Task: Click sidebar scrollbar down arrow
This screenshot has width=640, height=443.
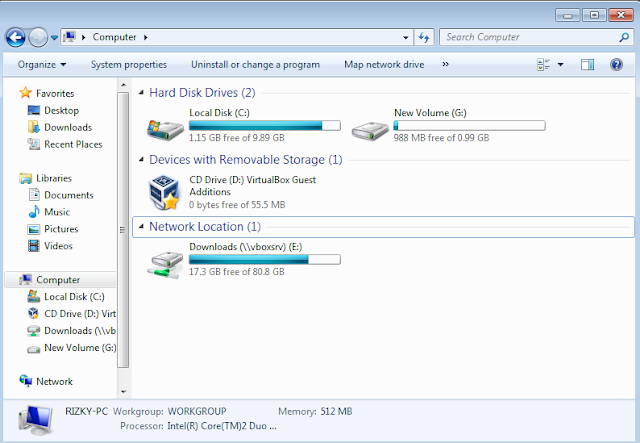Action: (x=123, y=392)
